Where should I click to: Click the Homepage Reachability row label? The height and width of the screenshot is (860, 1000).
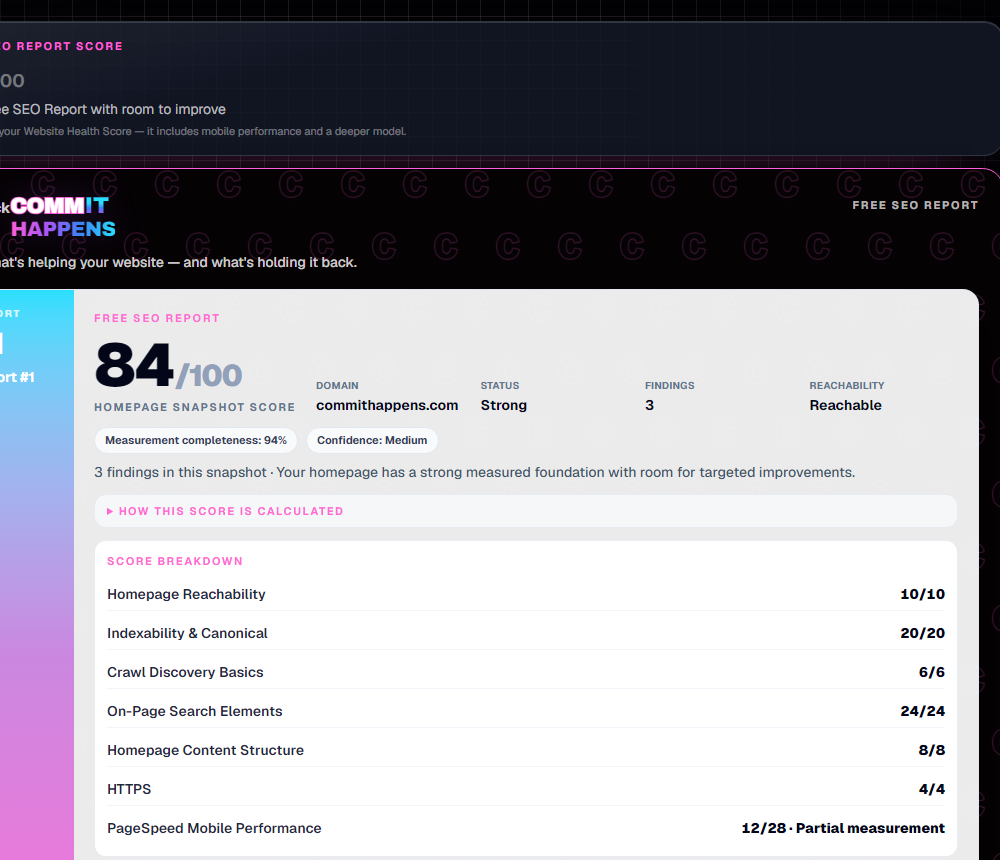pyautogui.click(x=186, y=594)
